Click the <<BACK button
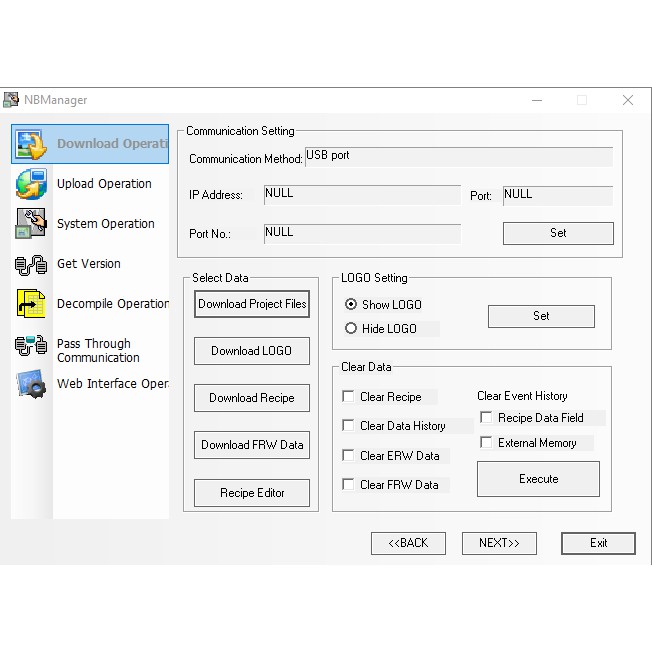Viewport: 652px width, 652px height. tap(408, 543)
